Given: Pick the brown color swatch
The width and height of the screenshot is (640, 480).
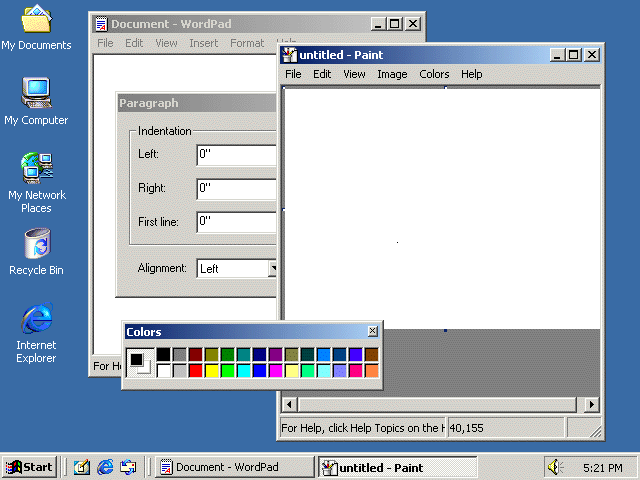Looking at the screenshot, I should (x=371, y=354).
